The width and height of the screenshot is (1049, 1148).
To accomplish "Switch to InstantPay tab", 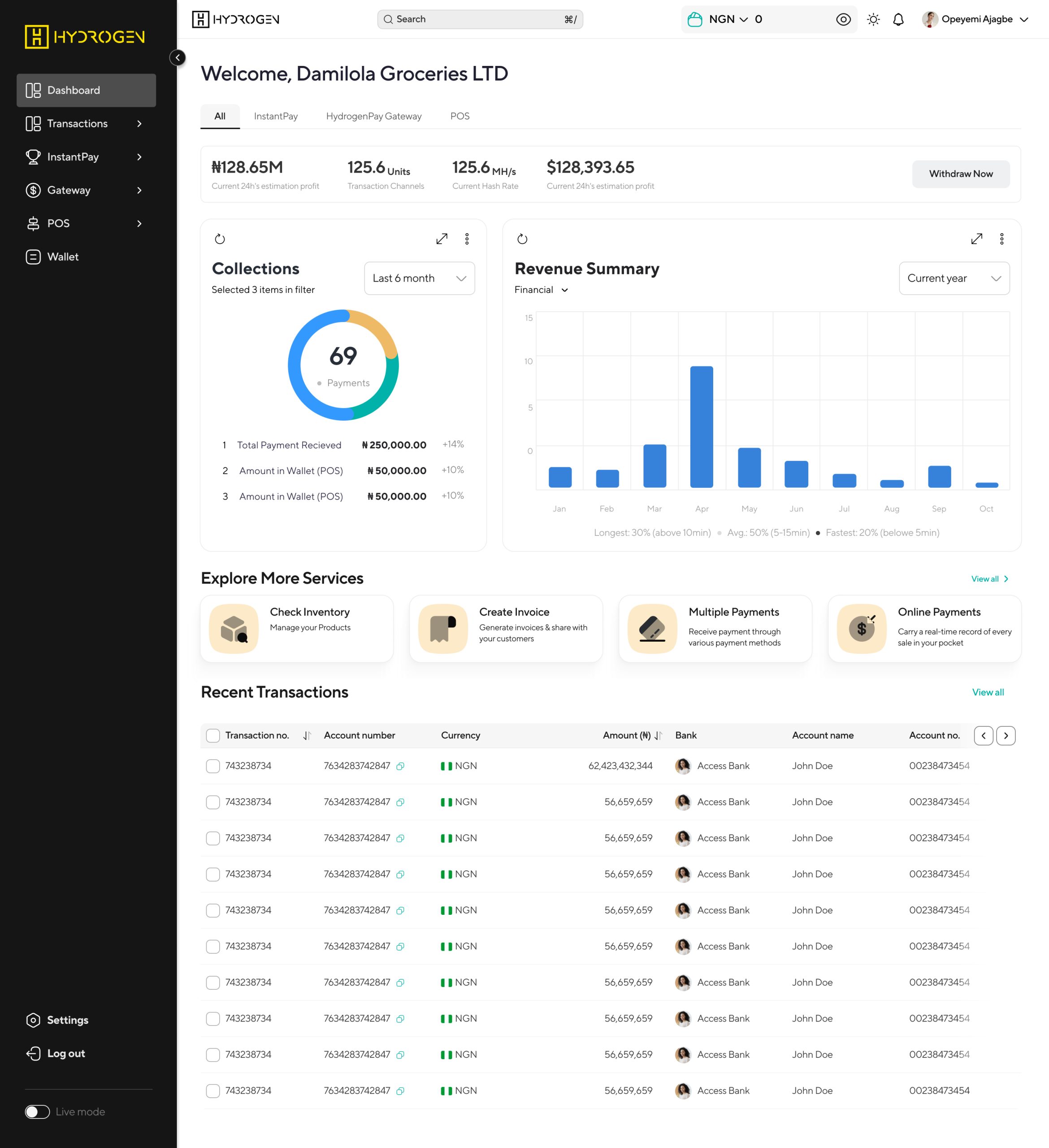I will click(276, 116).
